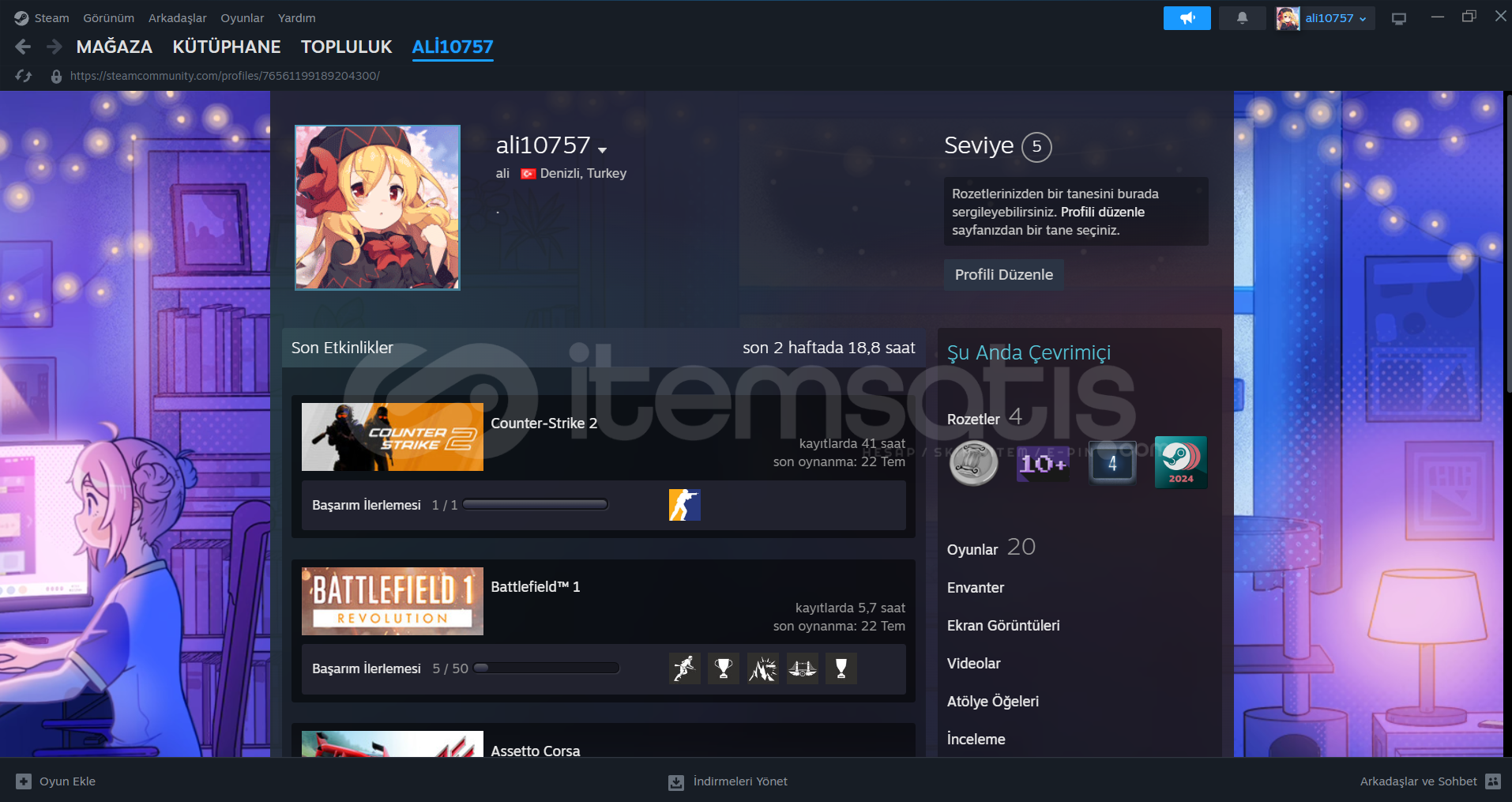View Battlefield 1 goblet achievement icon
This screenshot has width=1512, height=802.
pyautogui.click(x=841, y=668)
